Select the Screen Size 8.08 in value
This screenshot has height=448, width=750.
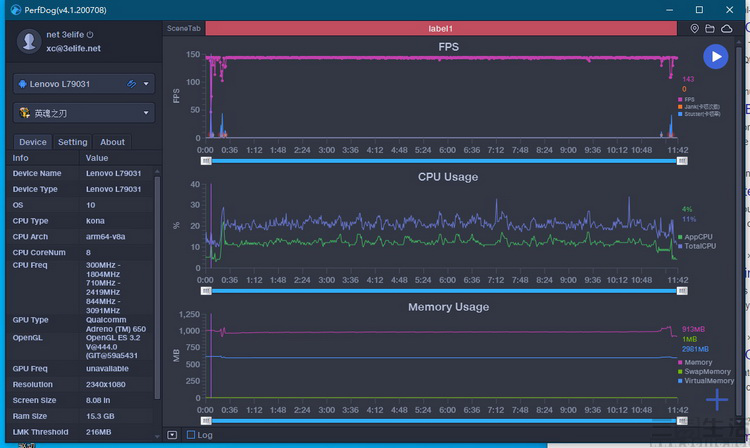pyautogui.click(x=98, y=400)
